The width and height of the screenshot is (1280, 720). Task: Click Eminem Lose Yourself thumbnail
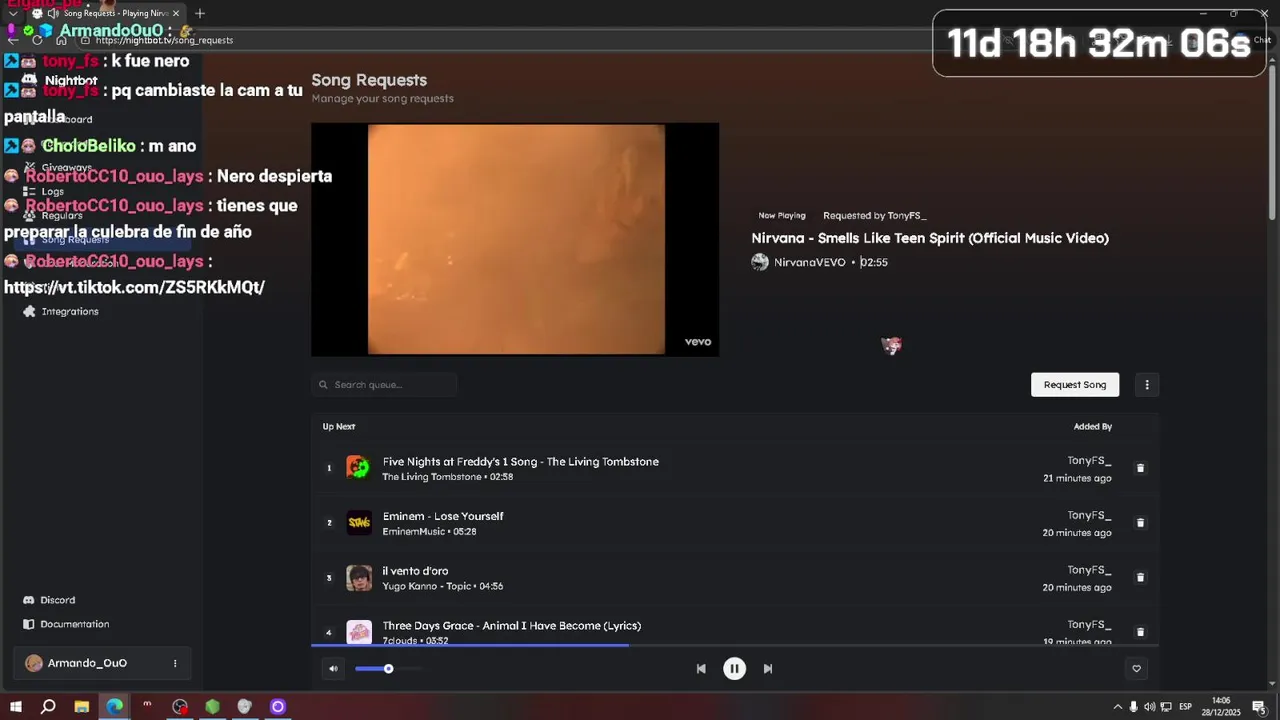pyautogui.click(x=359, y=523)
